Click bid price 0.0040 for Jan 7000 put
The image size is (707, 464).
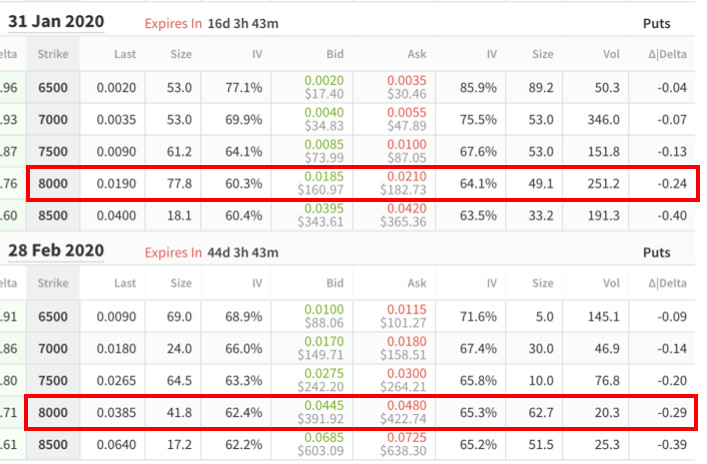(x=324, y=112)
